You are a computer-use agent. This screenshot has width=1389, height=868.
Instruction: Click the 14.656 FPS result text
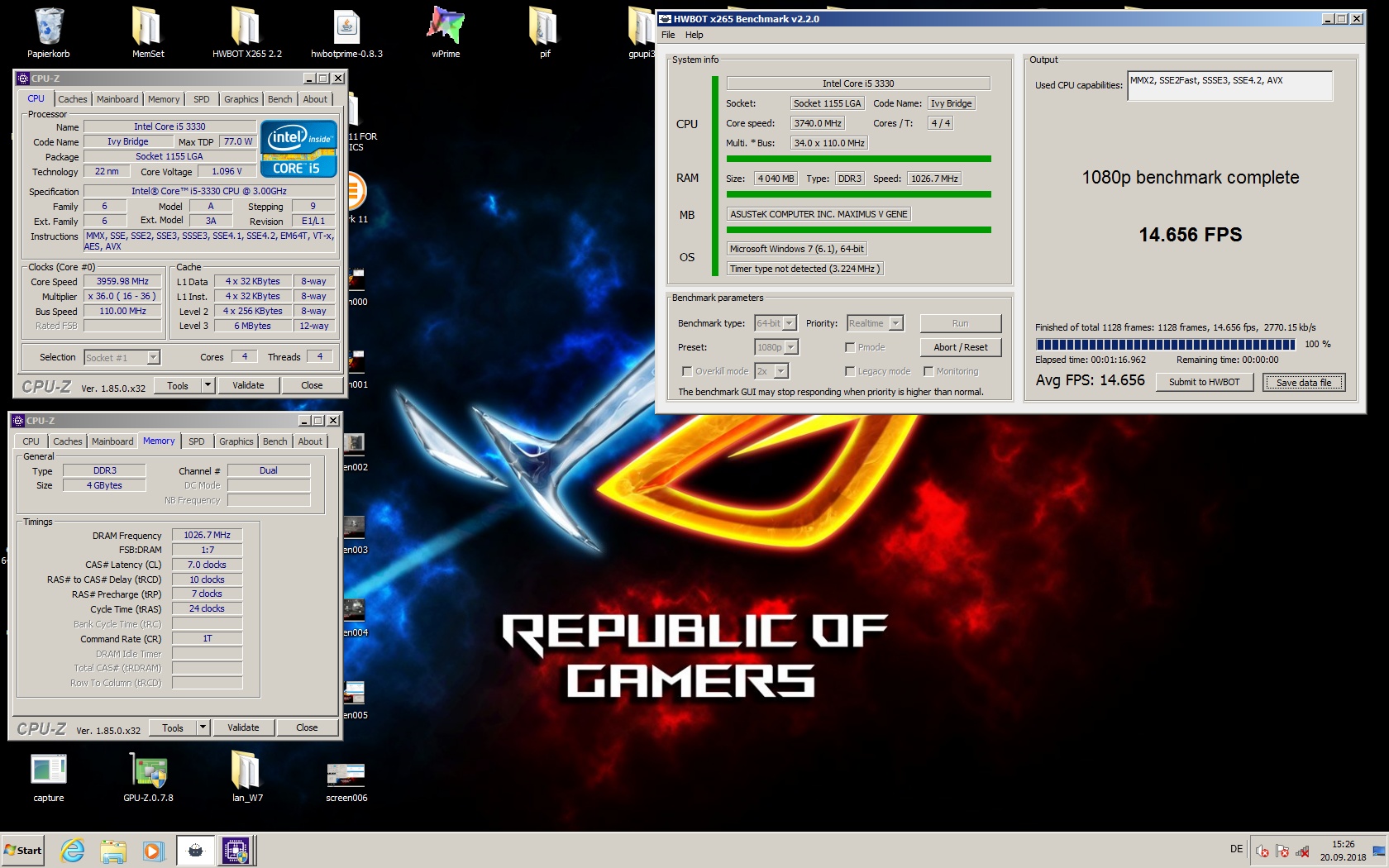pyautogui.click(x=1190, y=235)
